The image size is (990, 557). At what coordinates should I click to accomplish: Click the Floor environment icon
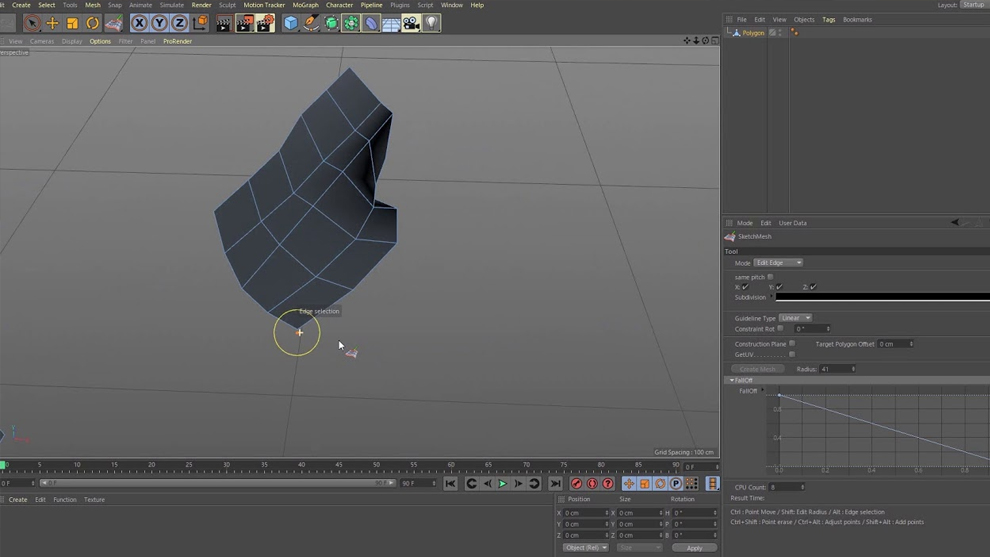coord(391,23)
